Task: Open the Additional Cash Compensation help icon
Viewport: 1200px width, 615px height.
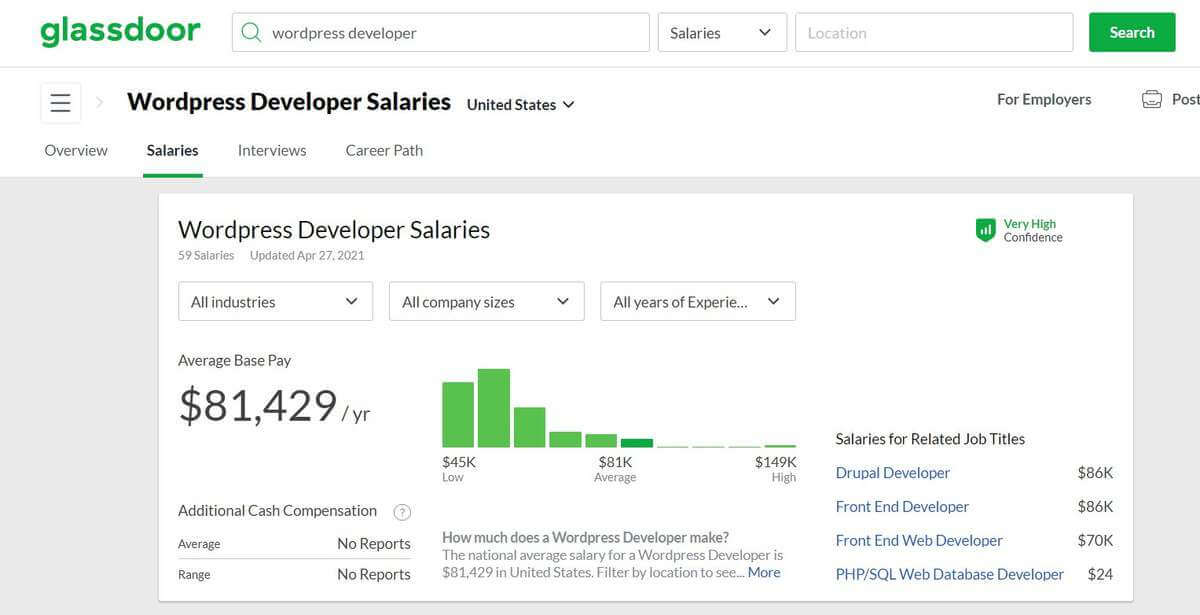Action: tap(402, 512)
